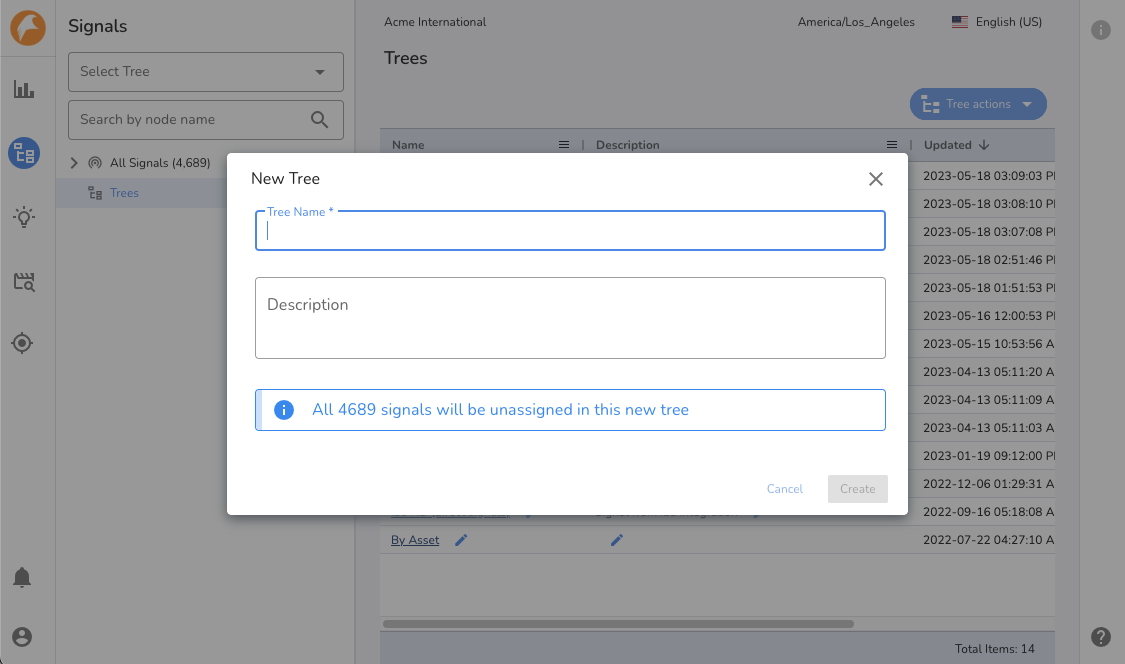Edit the By Asset name pencil
Image resolution: width=1125 pixels, height=664 pixels.
461,540
